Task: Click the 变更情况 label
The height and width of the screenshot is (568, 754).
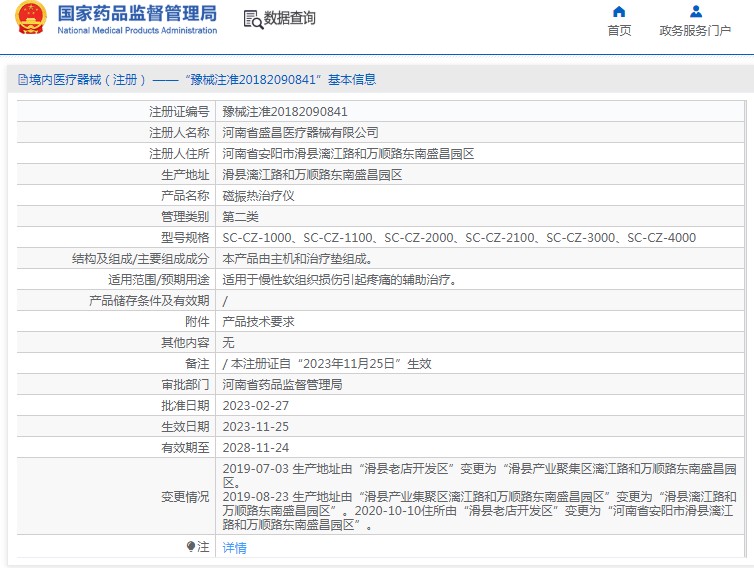Action: (185, 496)
